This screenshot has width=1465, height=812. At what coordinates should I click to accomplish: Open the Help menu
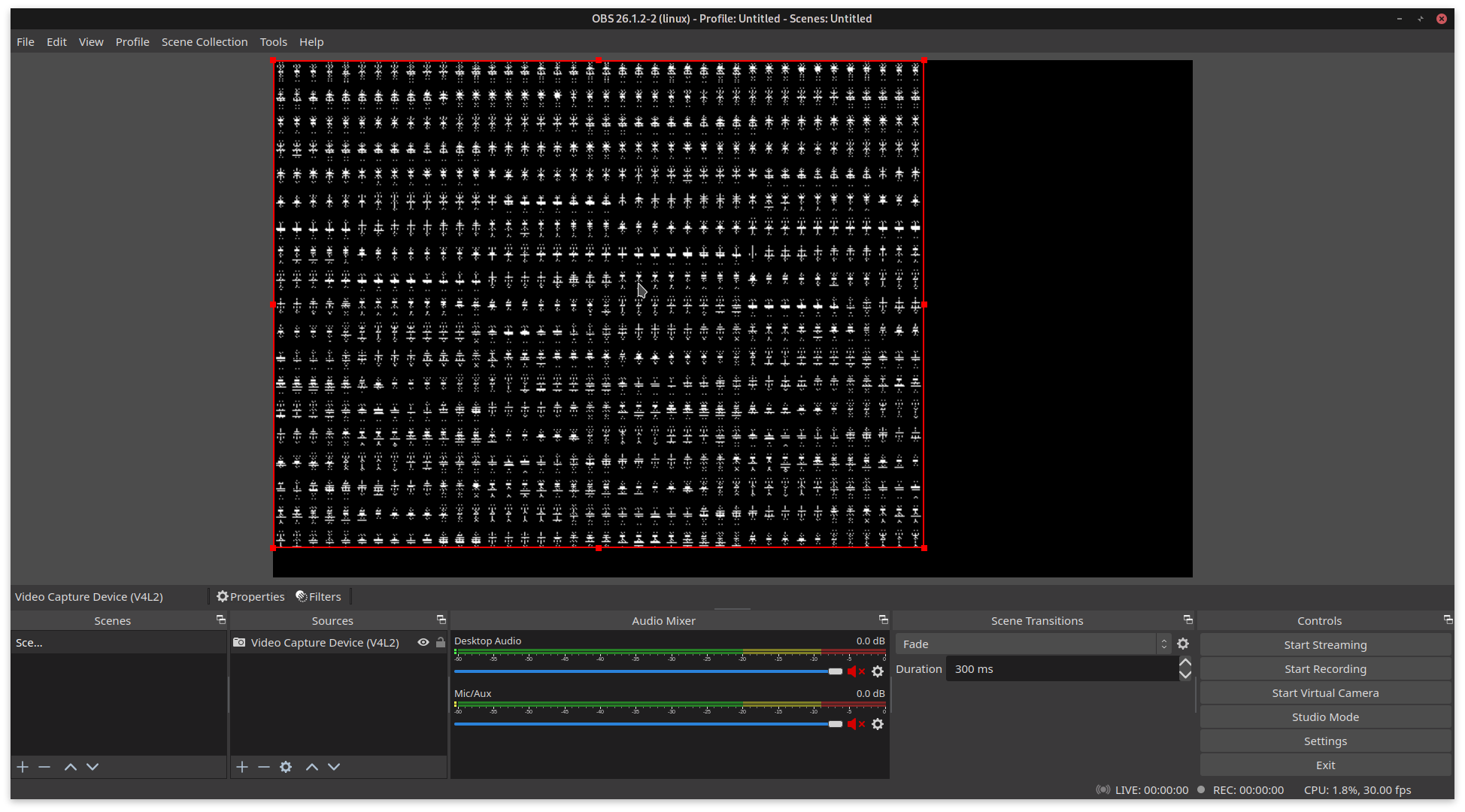click(311, 42)
